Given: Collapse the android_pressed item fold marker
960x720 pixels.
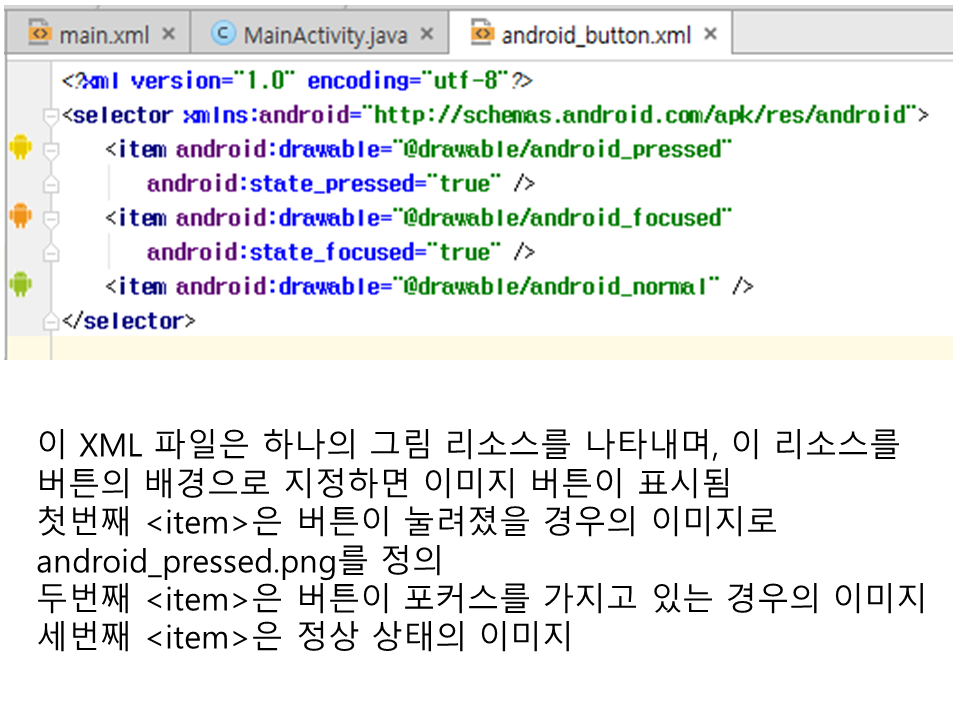Looking at the screenshot, I should (x=51, y=150).
